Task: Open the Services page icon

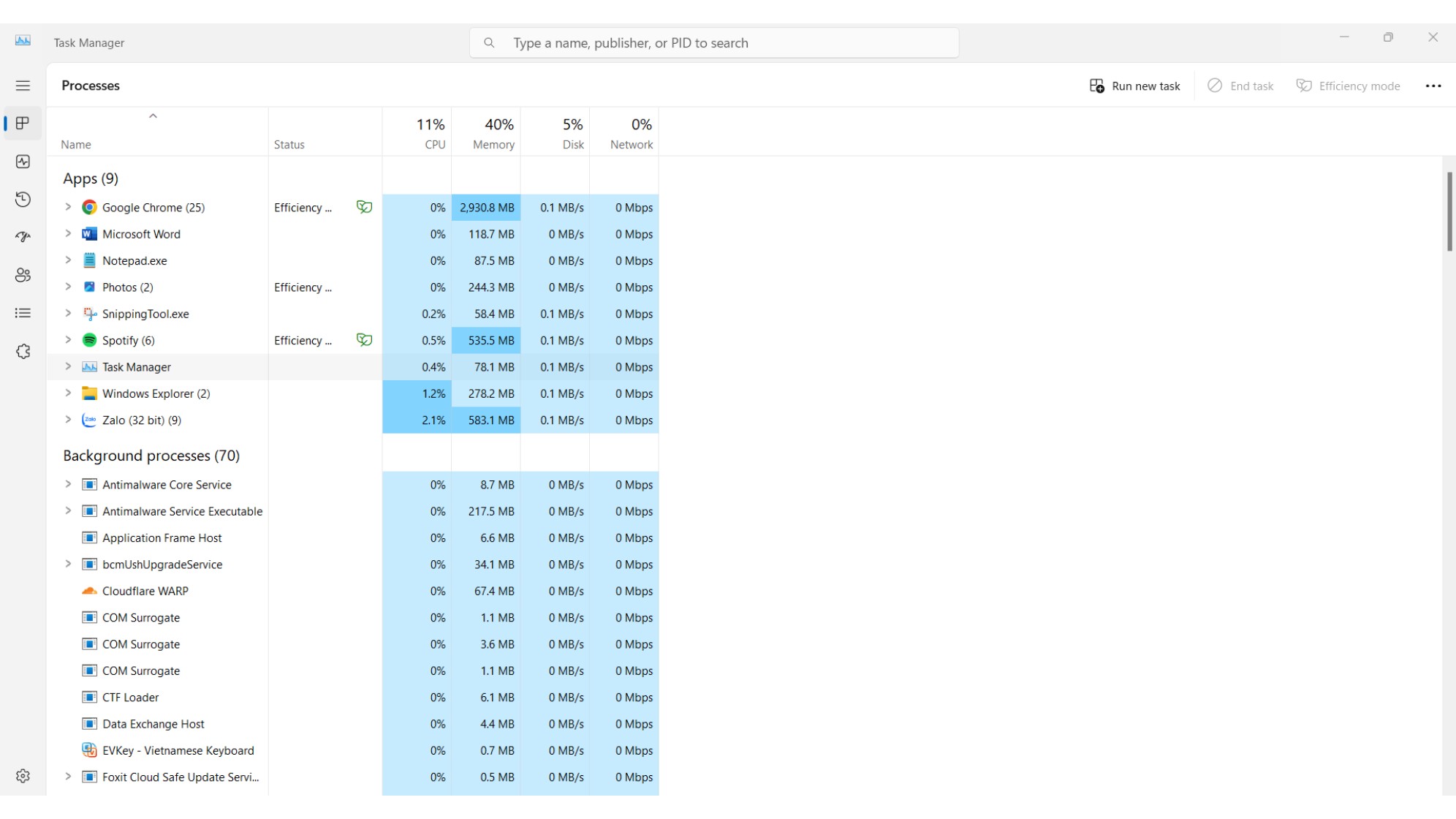Action: [23, 352]
